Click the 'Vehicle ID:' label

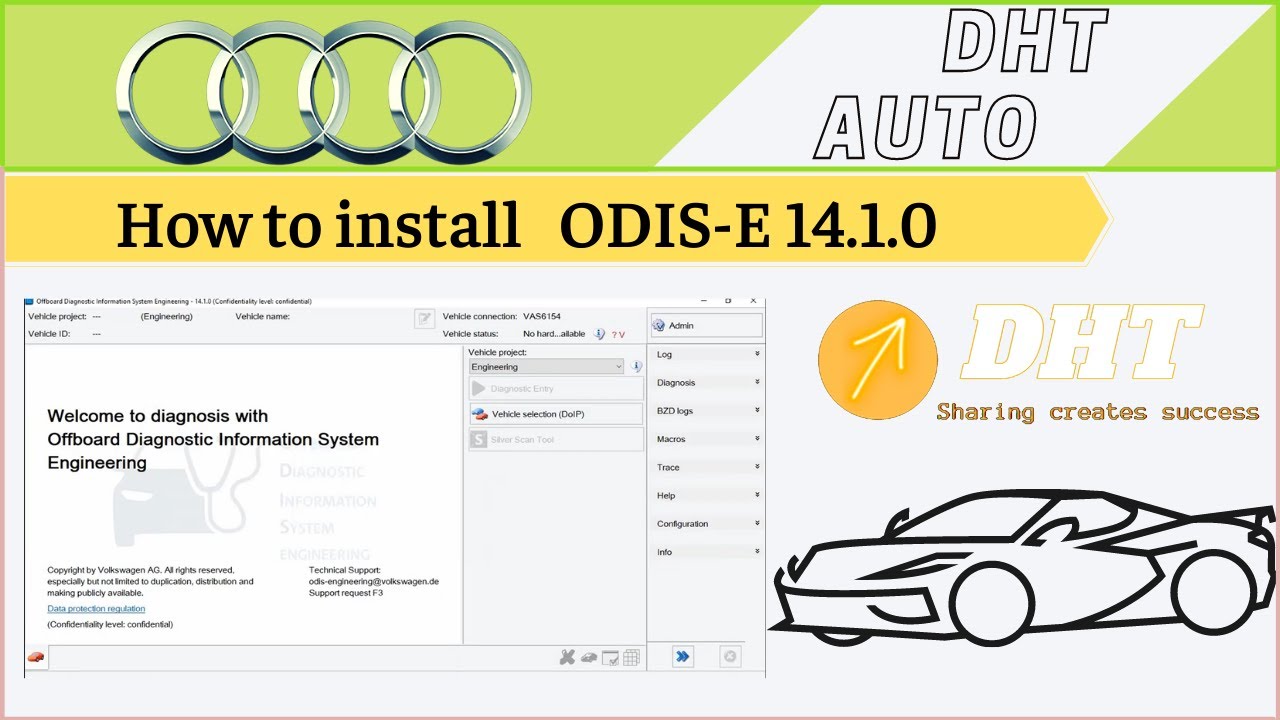48,334
